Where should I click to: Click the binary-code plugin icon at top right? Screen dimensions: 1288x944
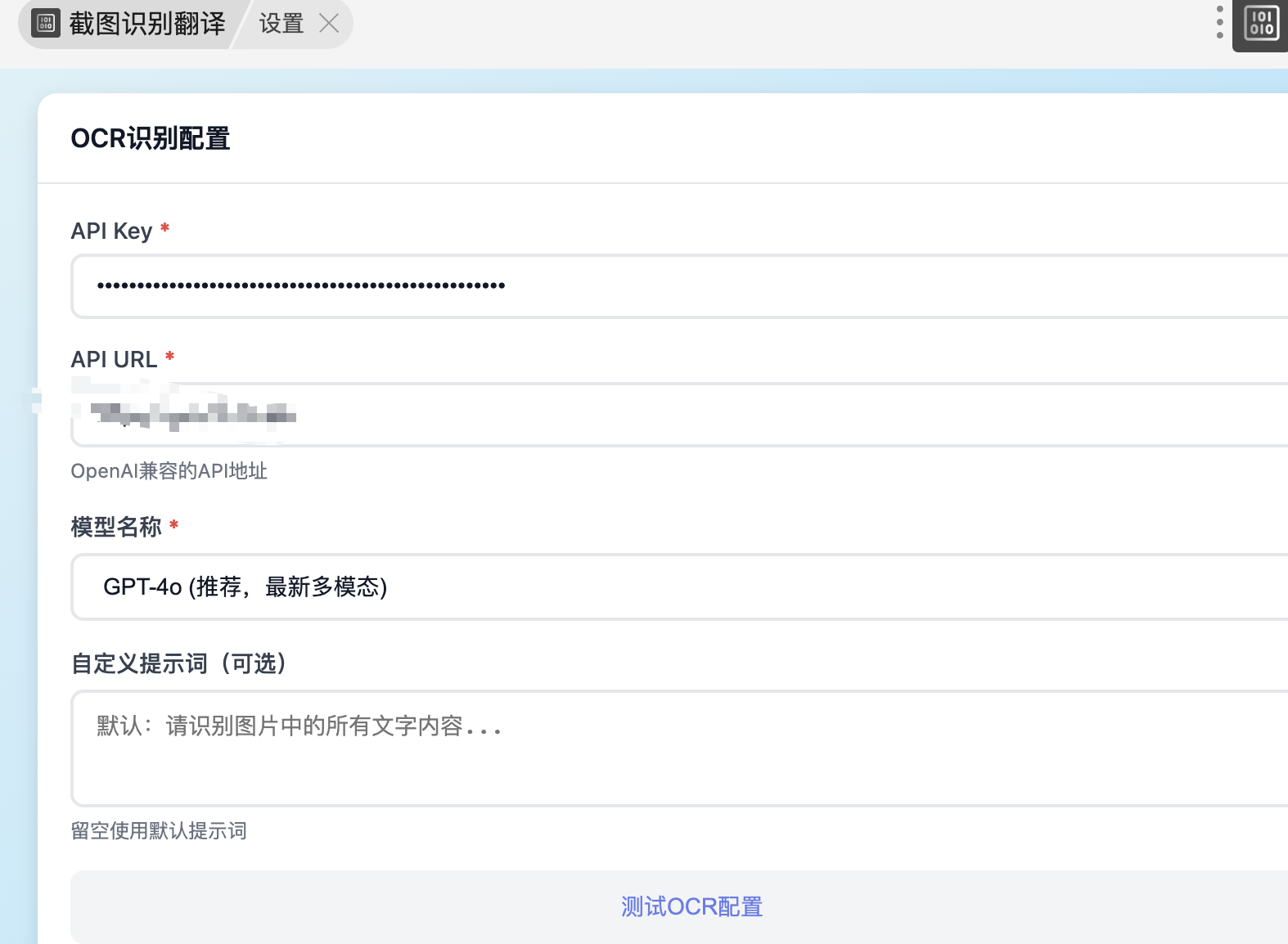(x=1260, y=23)
